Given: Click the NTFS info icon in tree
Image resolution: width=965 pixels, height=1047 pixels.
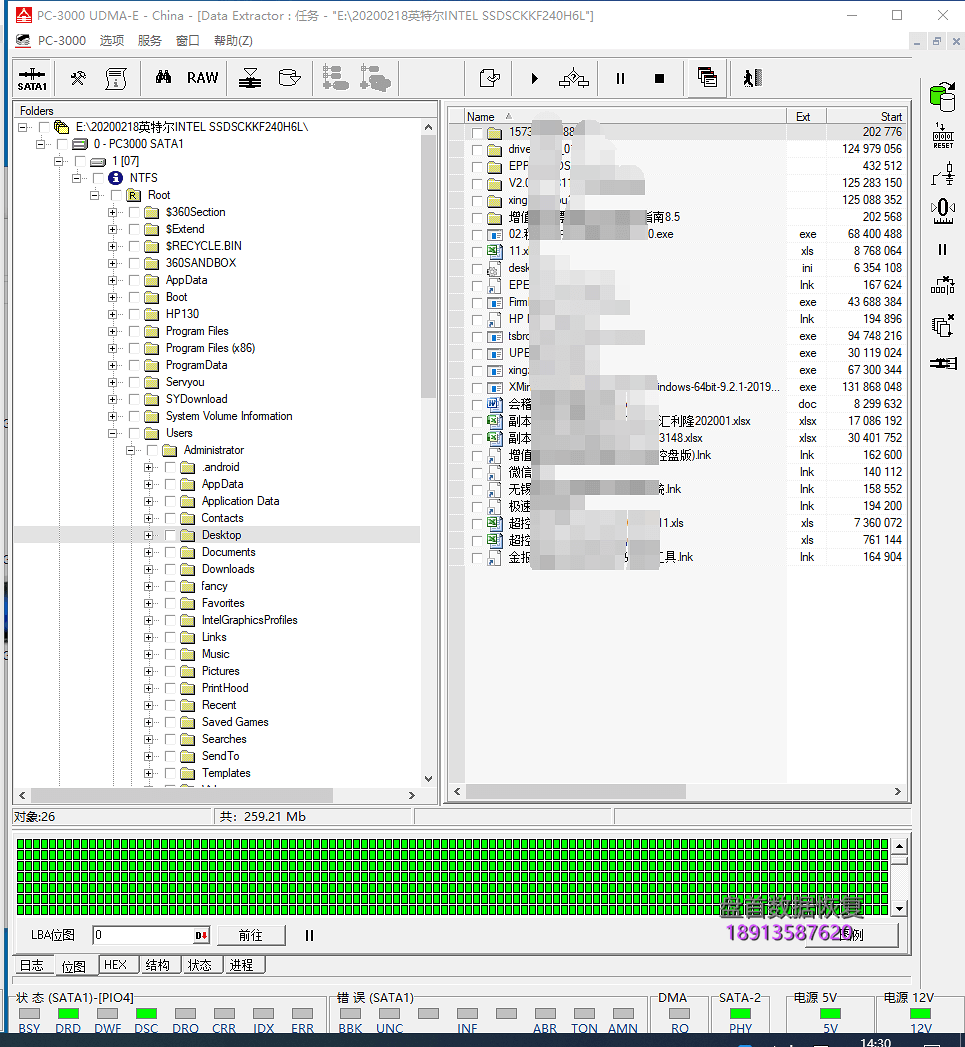Looking at the screenshot, I should click(116, 178).
